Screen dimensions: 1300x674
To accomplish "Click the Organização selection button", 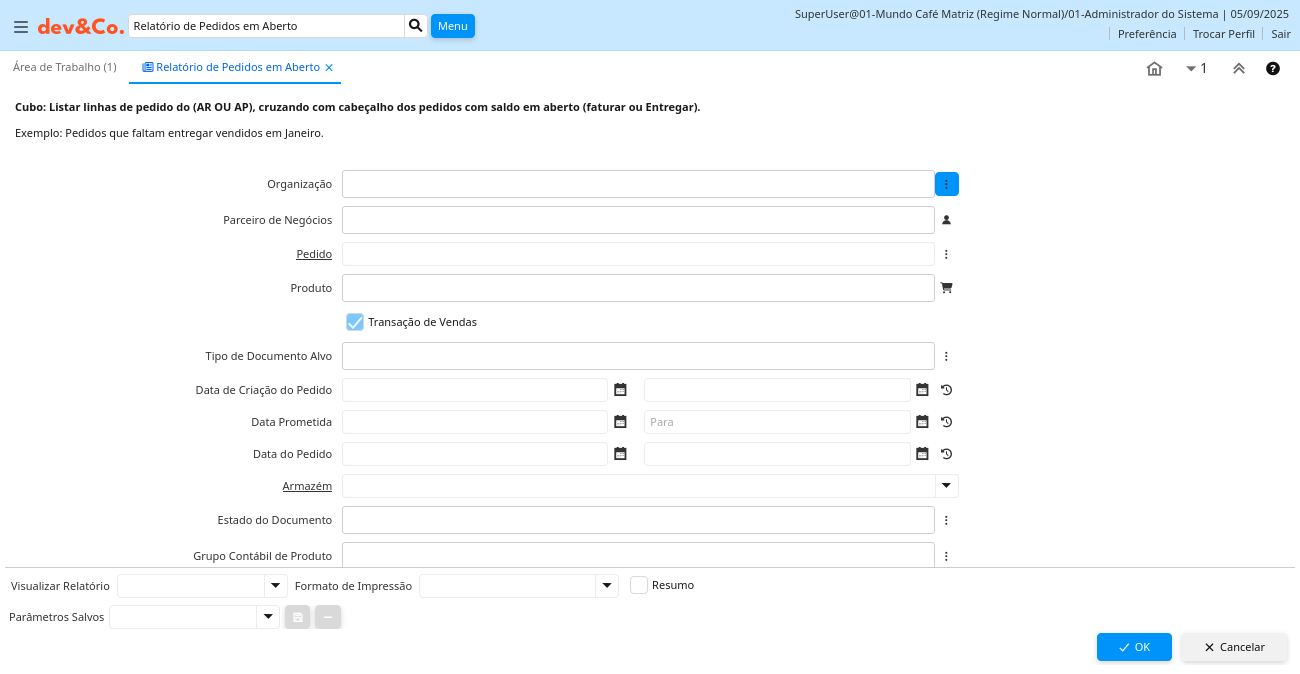I will coord(946,184).
